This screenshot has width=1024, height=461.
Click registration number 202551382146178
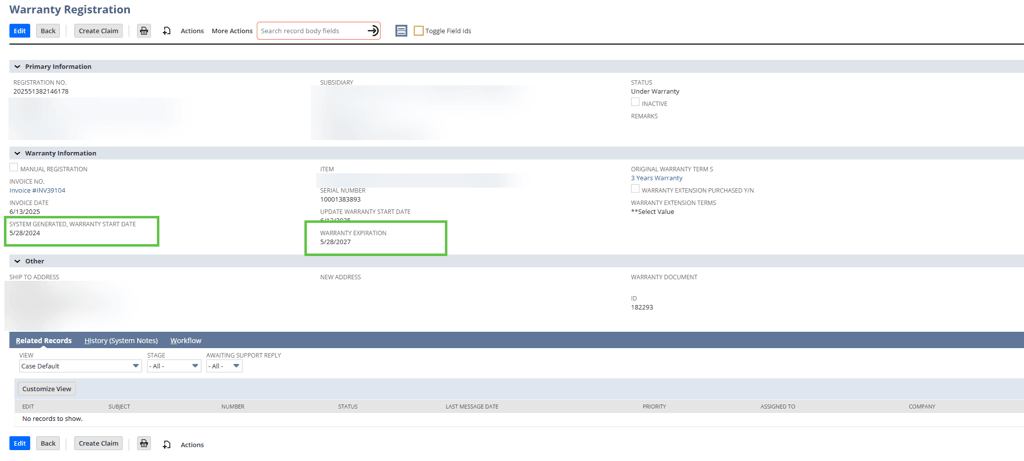point(40,91)
